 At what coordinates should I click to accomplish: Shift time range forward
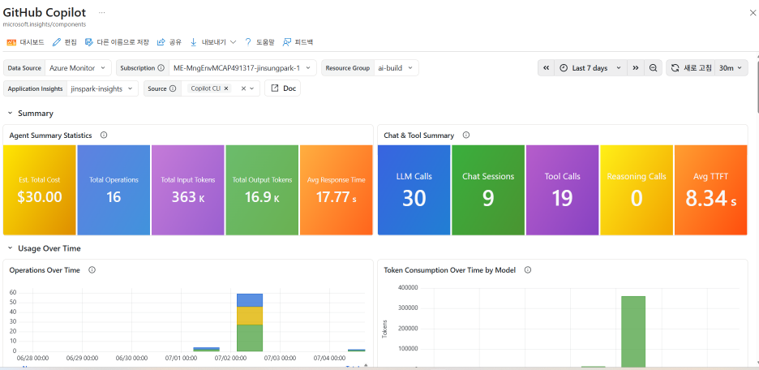pyautogui.click(x=636, y=68)
